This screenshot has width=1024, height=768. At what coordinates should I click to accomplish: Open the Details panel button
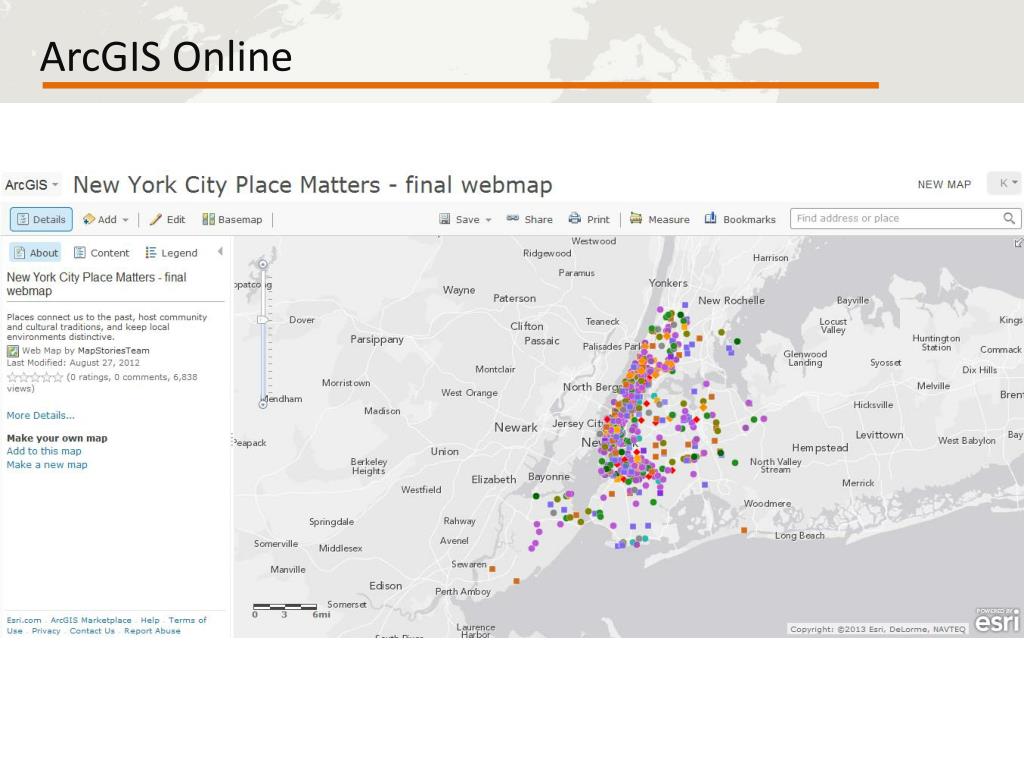click(x=41, y=219)
